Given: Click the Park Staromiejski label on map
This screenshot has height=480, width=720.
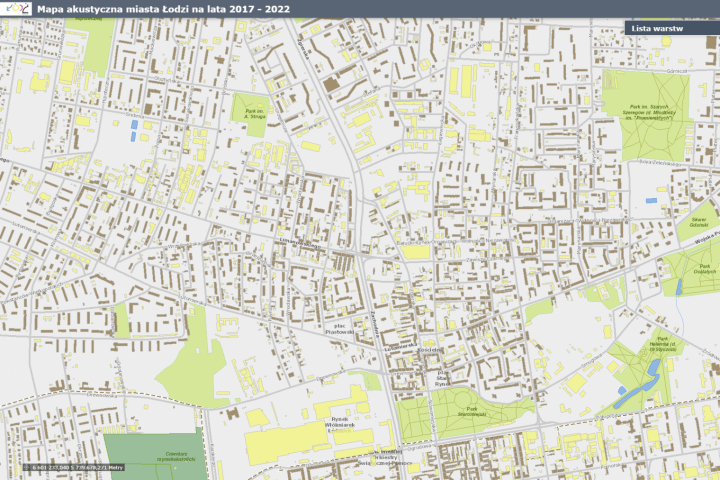Looking at the screenshot, I should tap(471, 412).
